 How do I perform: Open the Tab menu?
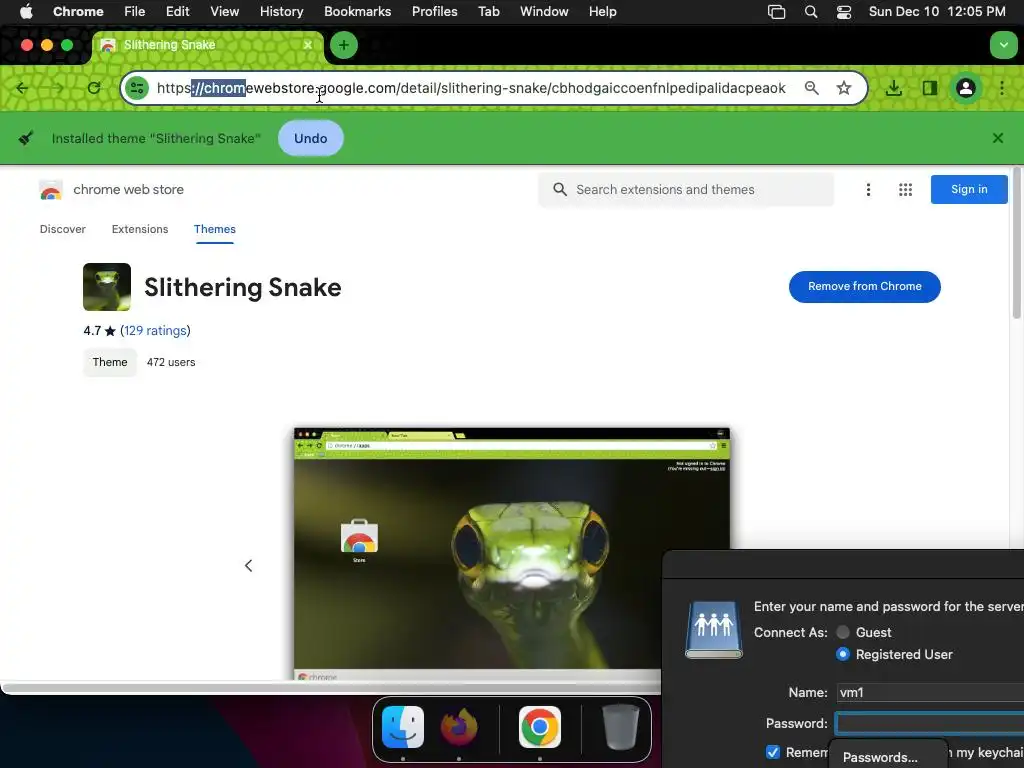tap(488, 12)
